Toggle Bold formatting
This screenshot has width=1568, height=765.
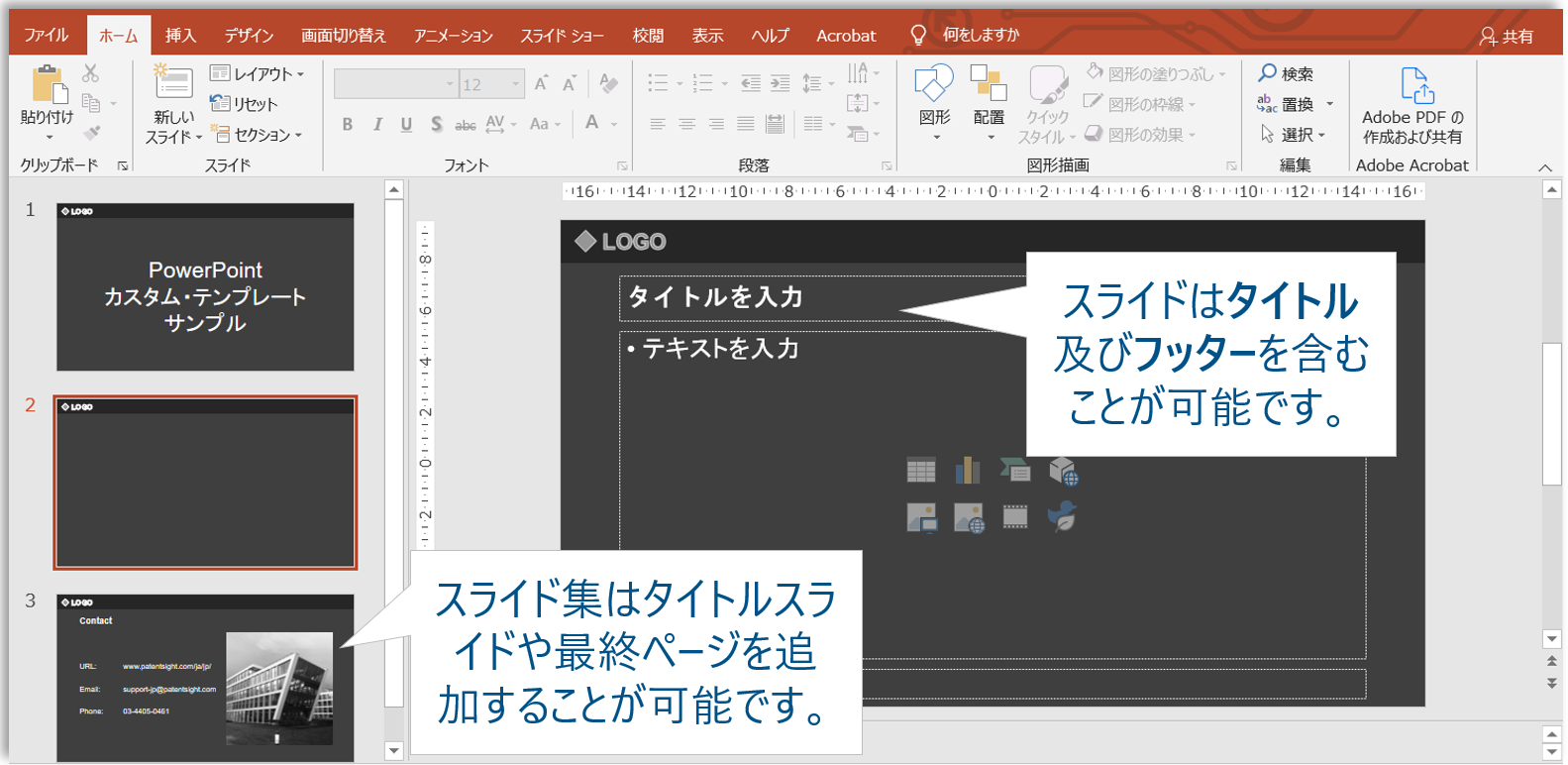tap(348, 124)
